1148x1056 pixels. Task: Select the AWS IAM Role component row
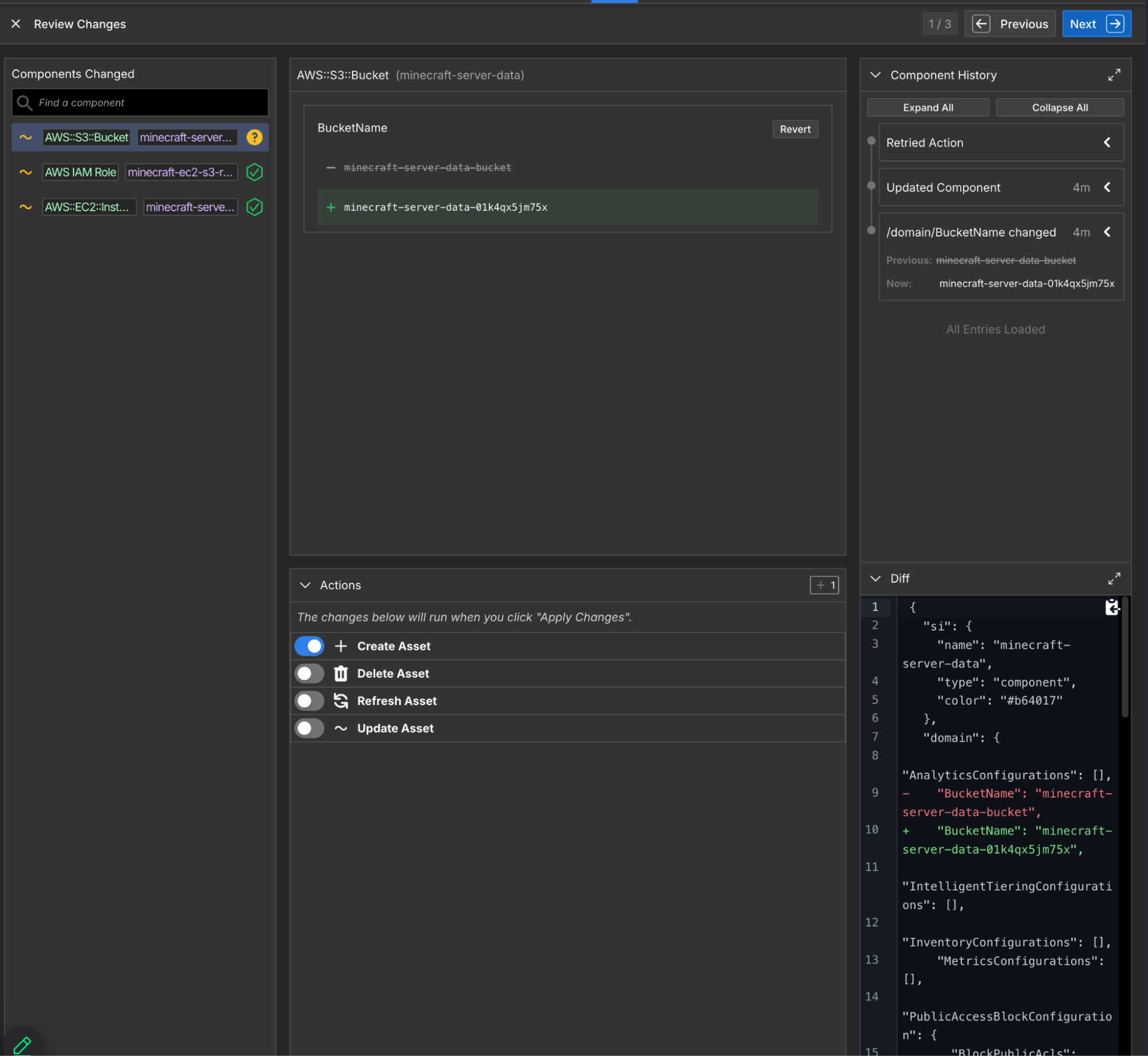click(140, 172)
